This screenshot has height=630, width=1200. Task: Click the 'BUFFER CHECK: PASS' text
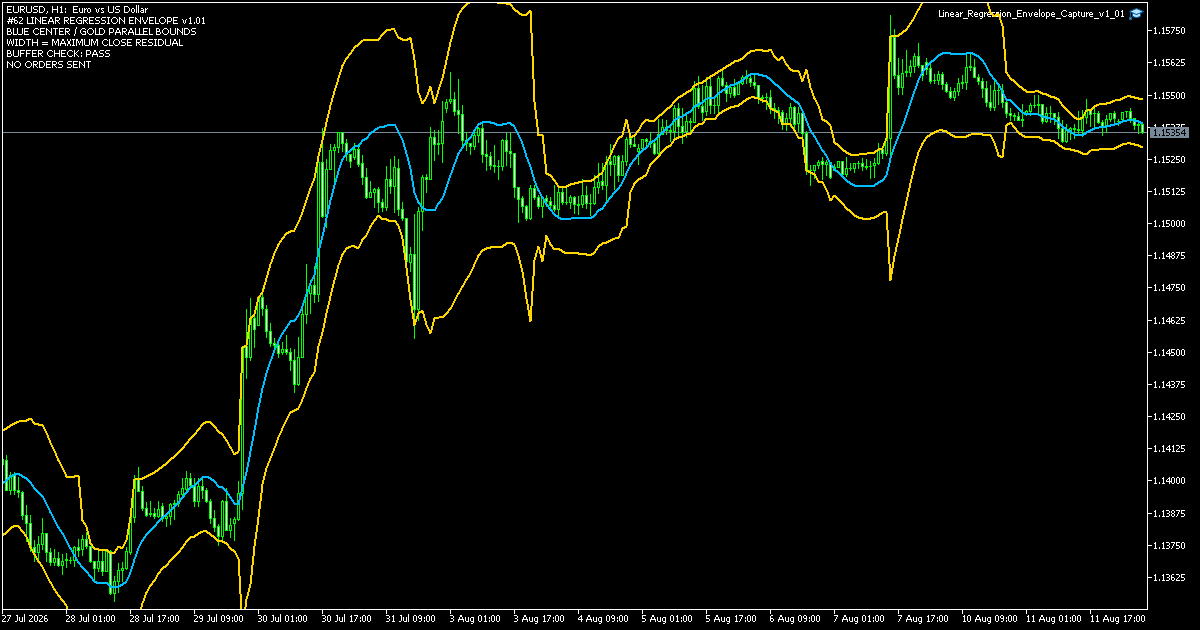58,53
